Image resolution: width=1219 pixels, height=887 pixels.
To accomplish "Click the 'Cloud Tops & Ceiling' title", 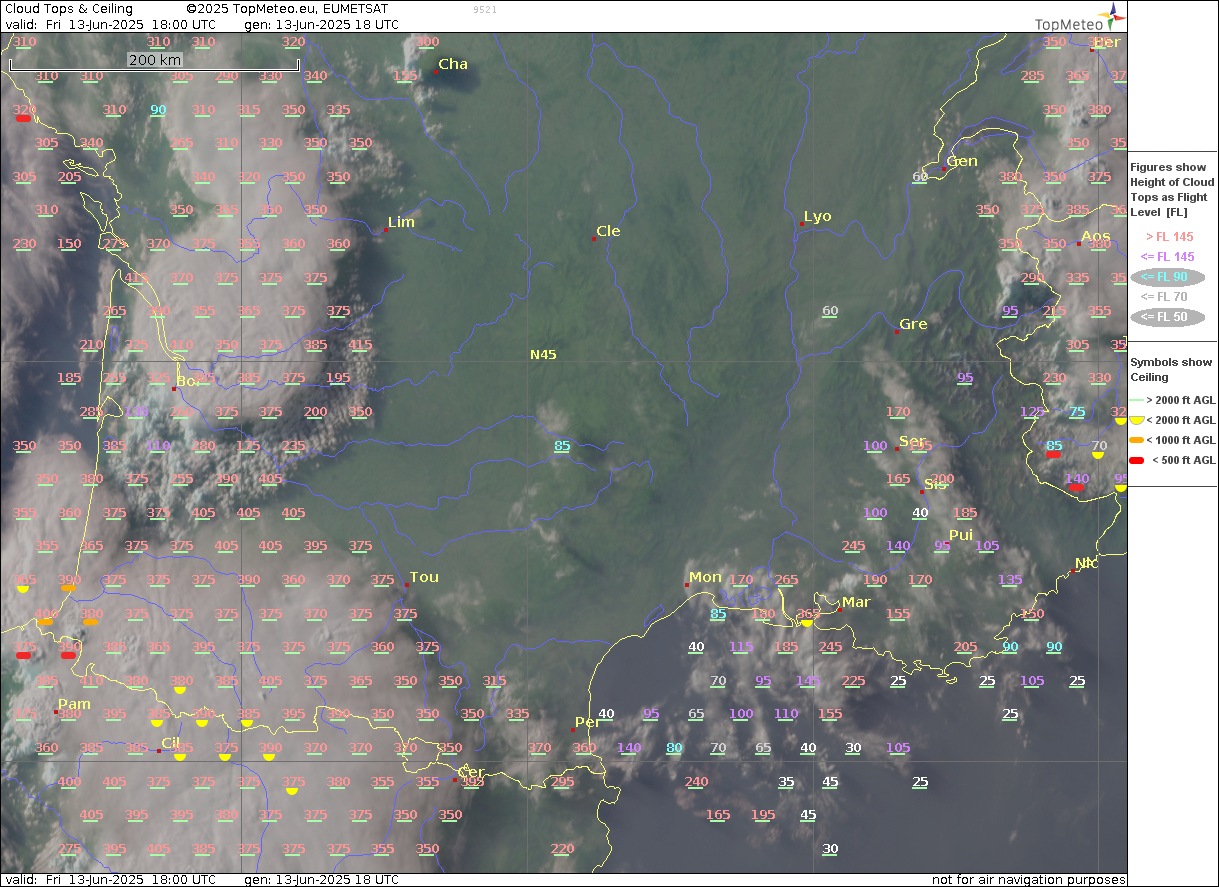I will click(x=69, y=9).
